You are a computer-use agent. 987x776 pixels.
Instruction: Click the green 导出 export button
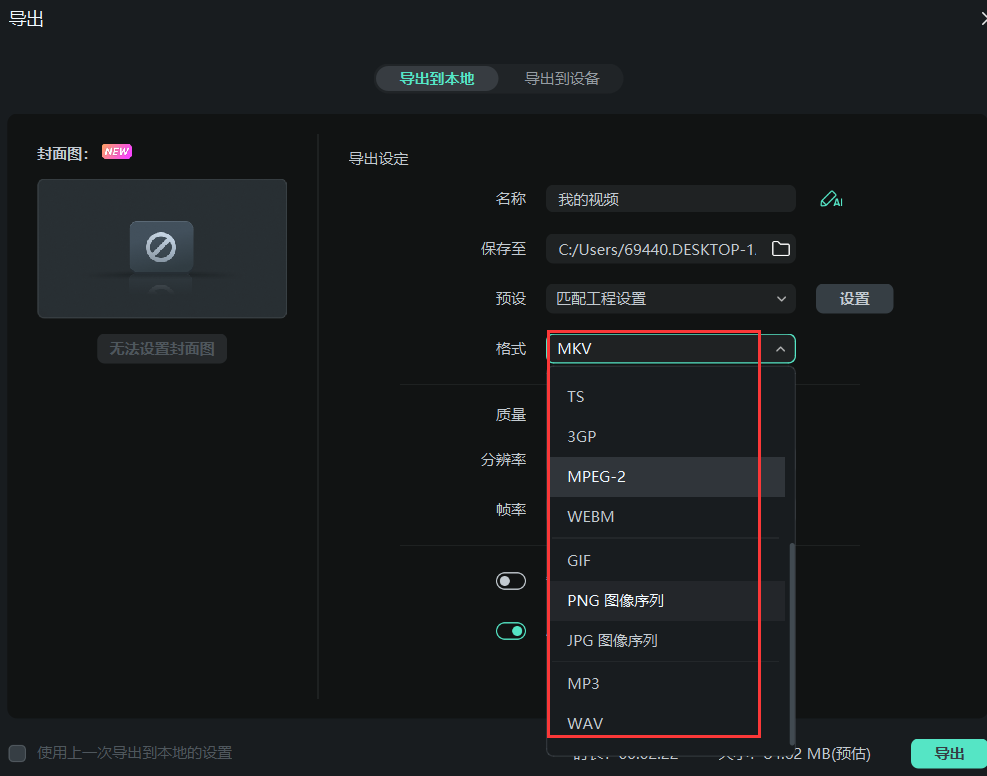point(948,753)
